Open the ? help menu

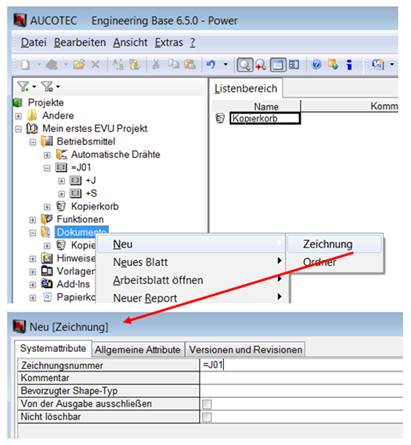193,43
